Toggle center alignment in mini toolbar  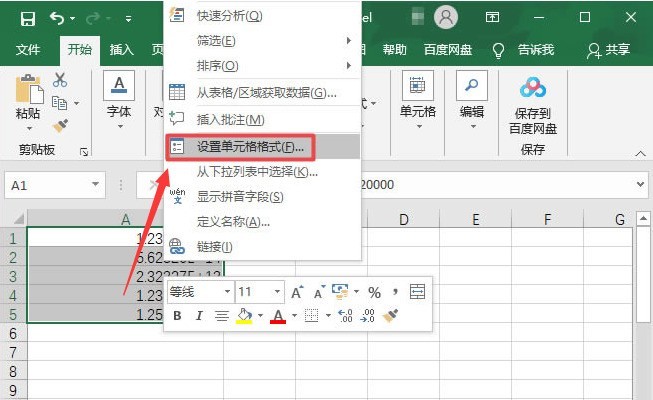[x=221, y=316]
